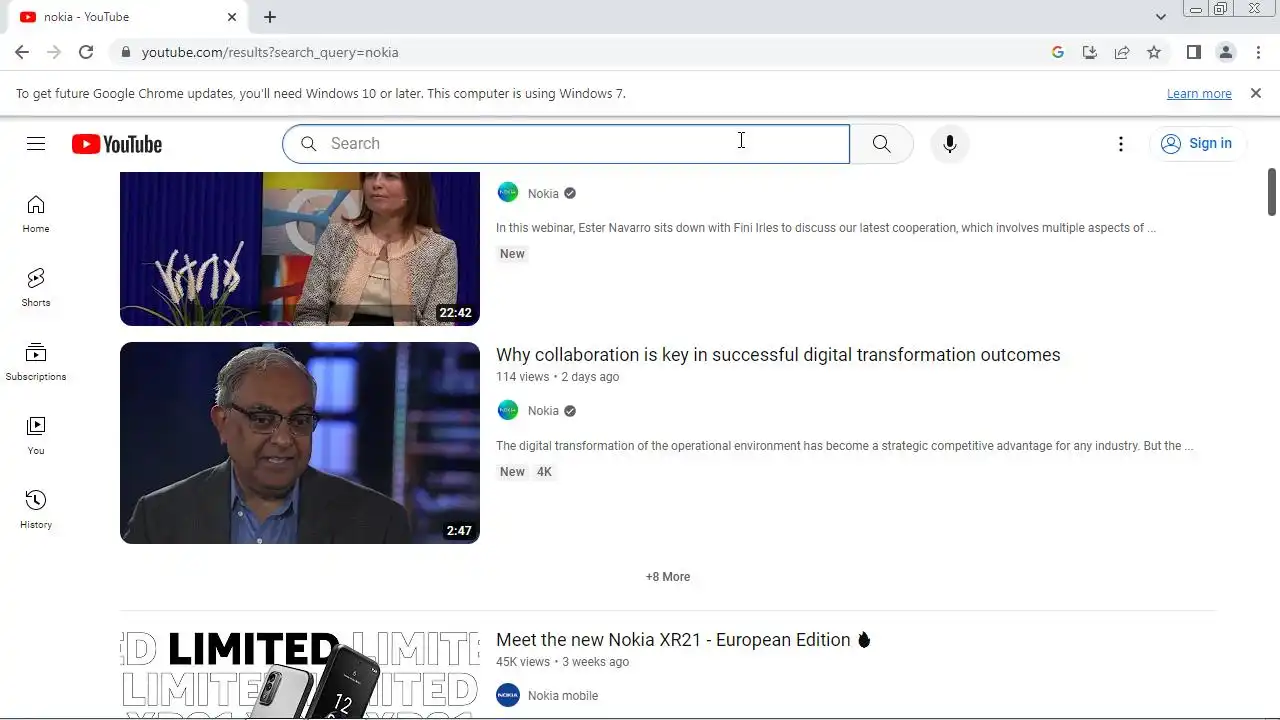Dismiss the Chrome update notification bar
1280x720 pixels.
pos(1256,93)
